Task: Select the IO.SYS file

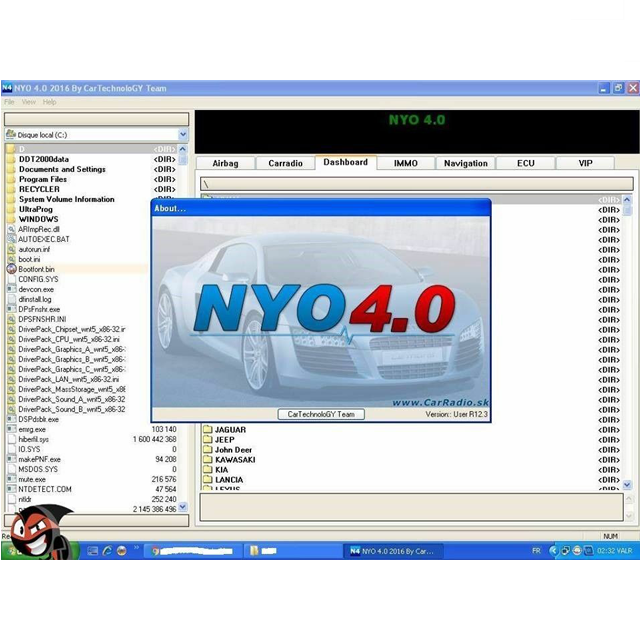Action: [29, 449]
